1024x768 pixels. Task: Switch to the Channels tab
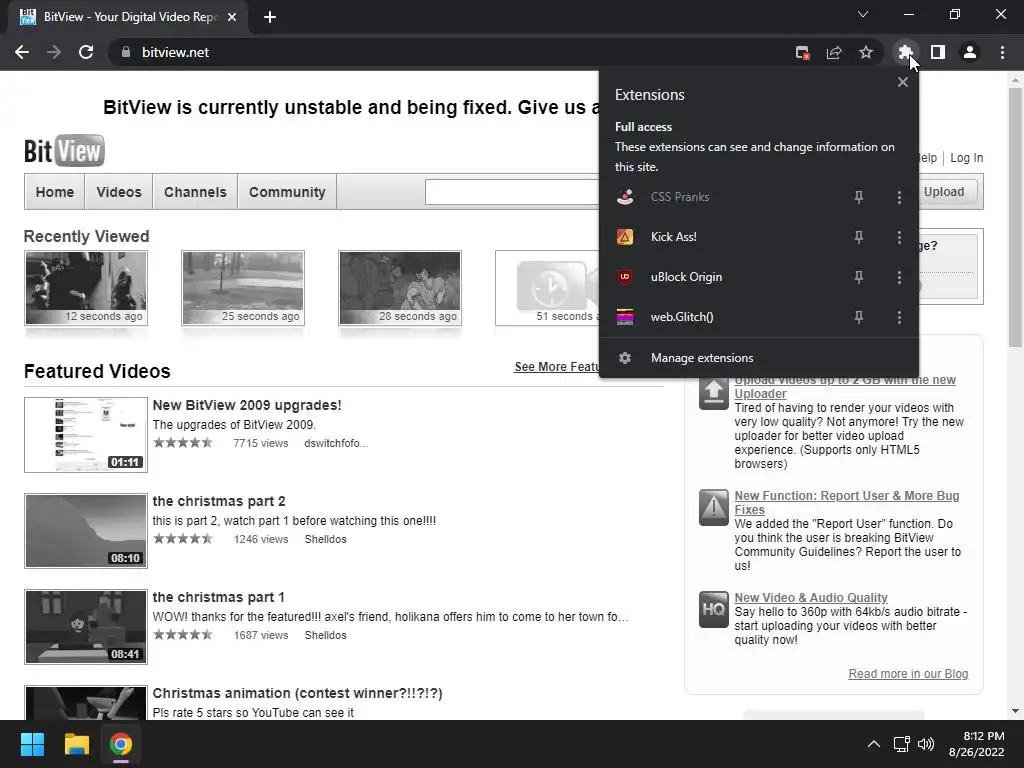[195, 192]
